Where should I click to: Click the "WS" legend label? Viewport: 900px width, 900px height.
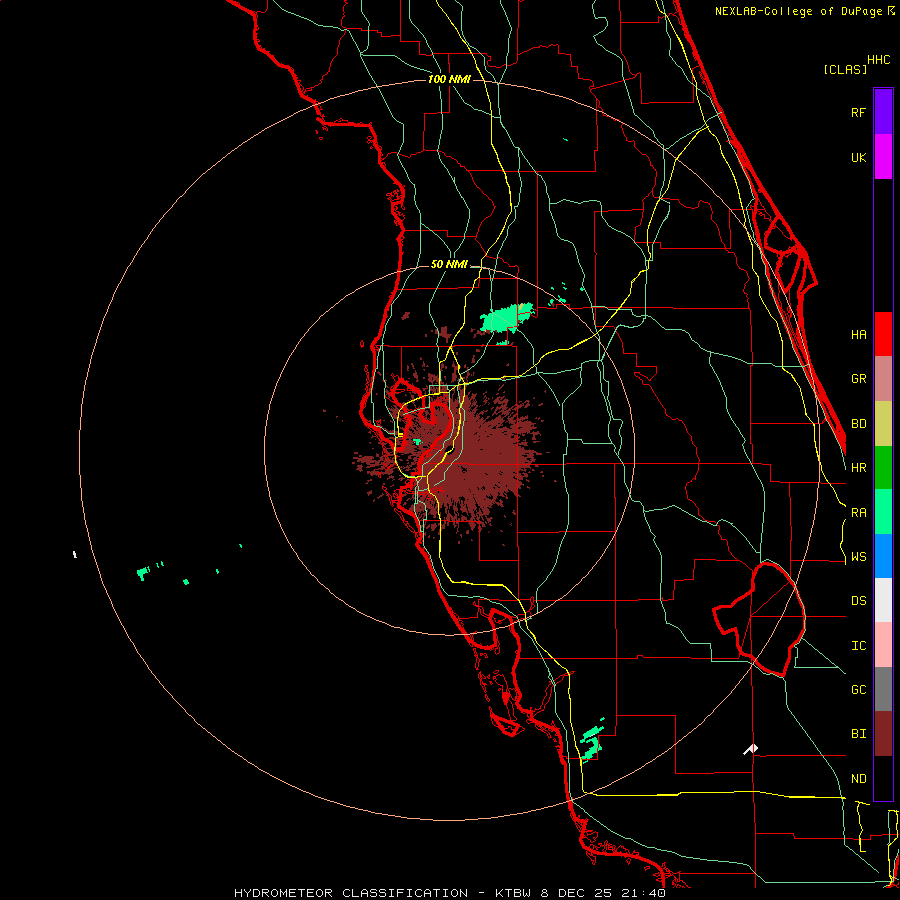click(858, 556)
